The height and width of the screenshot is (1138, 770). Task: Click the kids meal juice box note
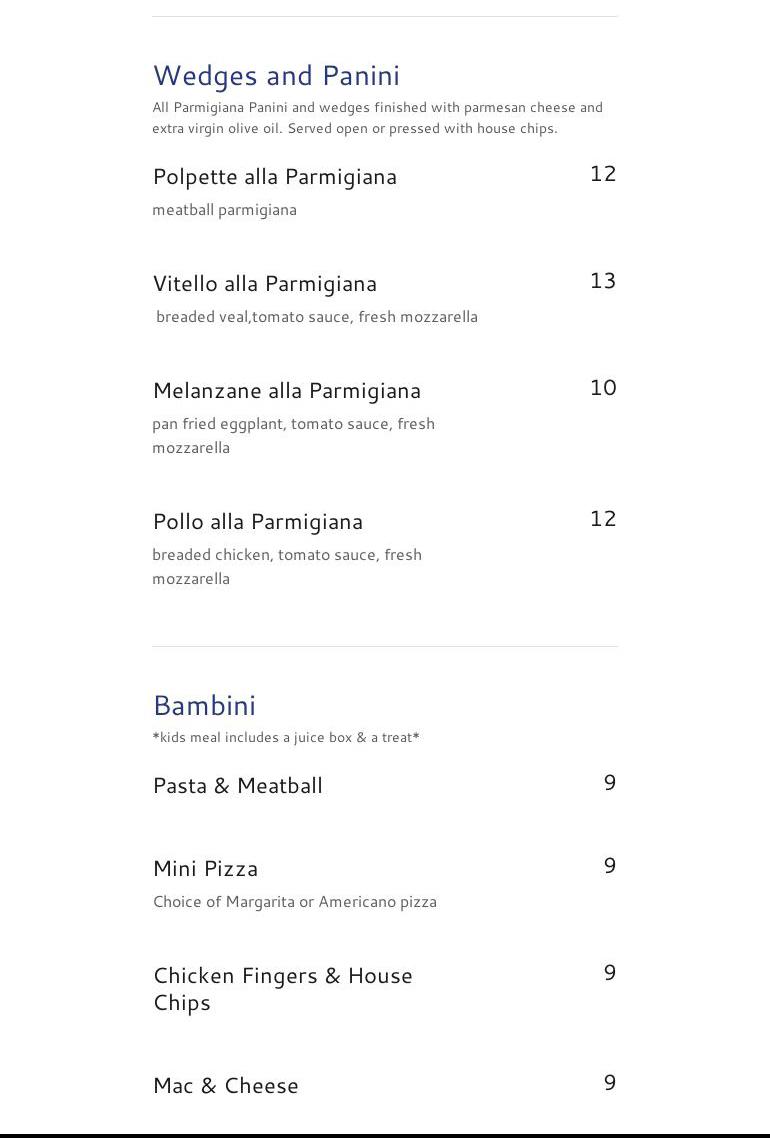coord(286,738)
